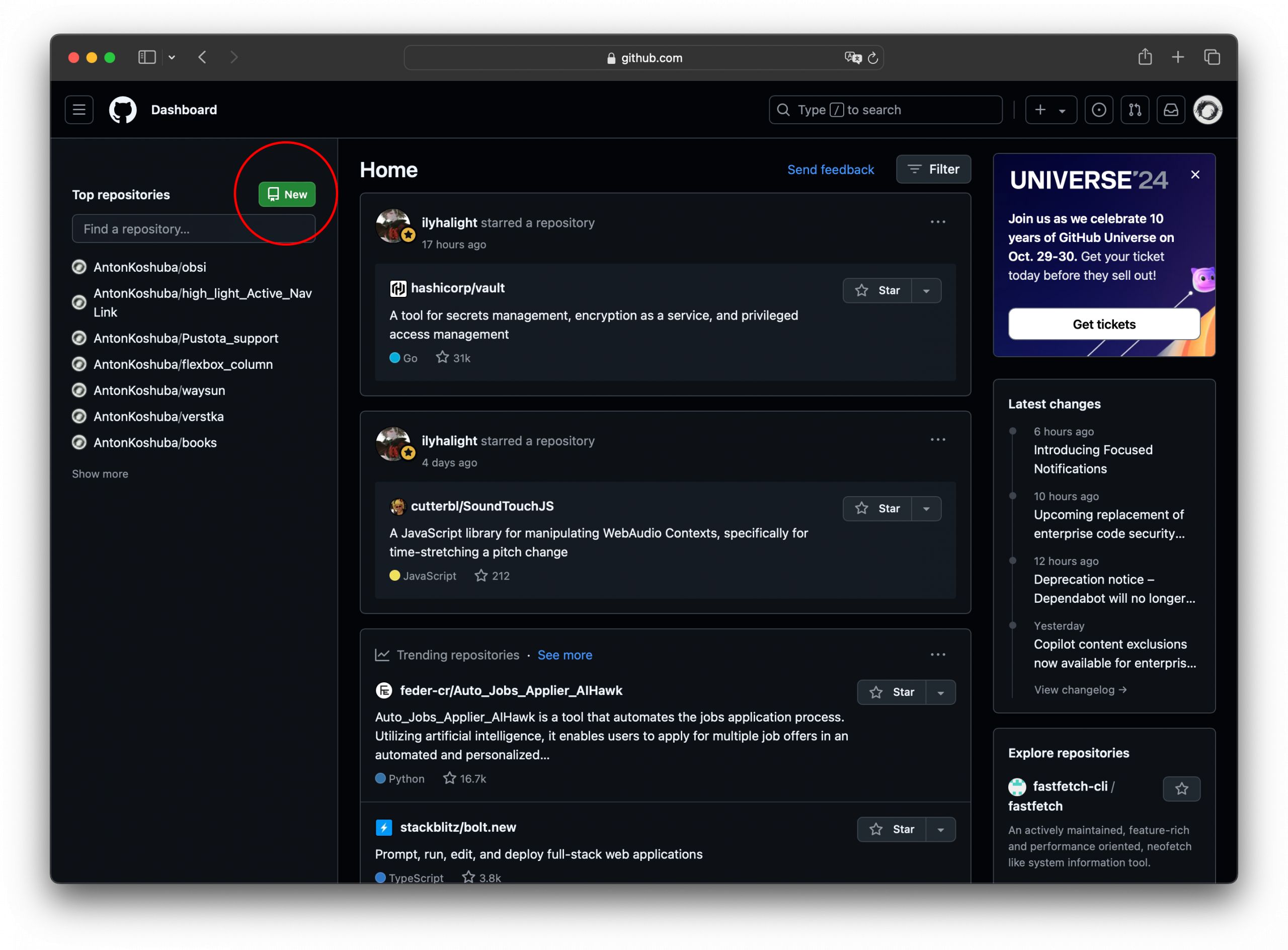Open fastfetch-cli / fastfetch in Explore repositories

click(x=1061, y=797)
